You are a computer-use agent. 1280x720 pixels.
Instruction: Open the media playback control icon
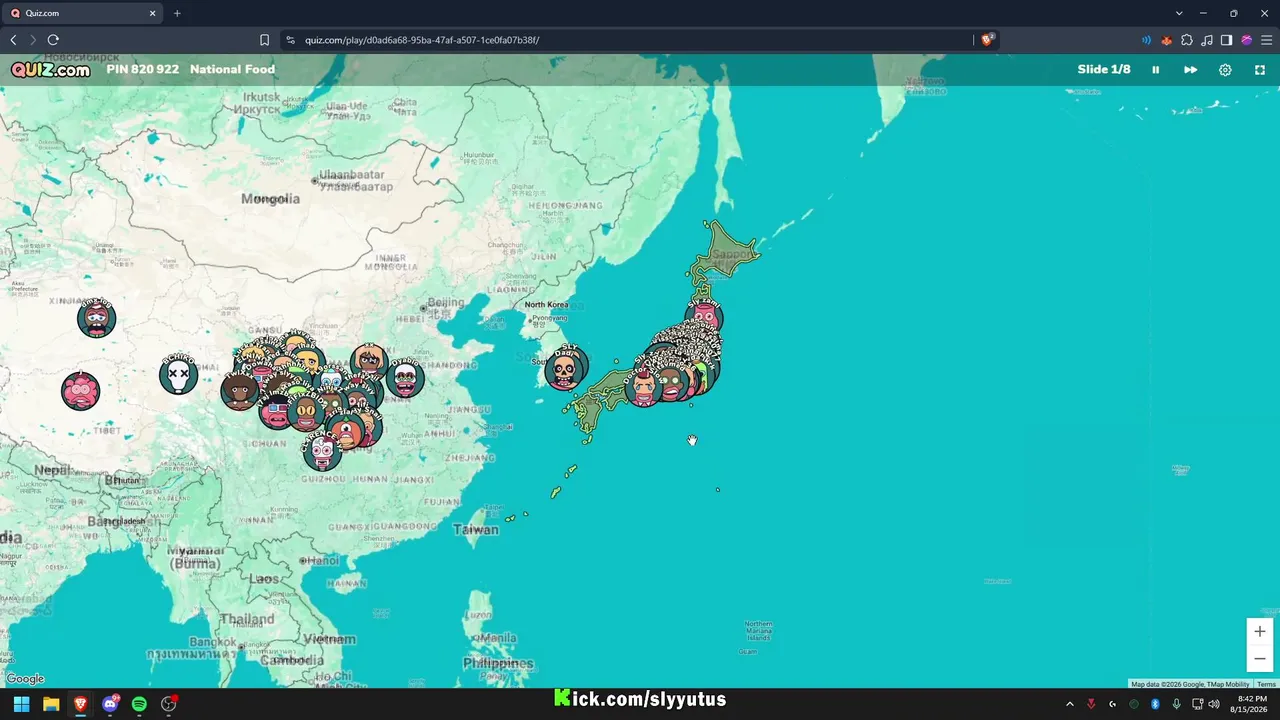[1207, 40]
